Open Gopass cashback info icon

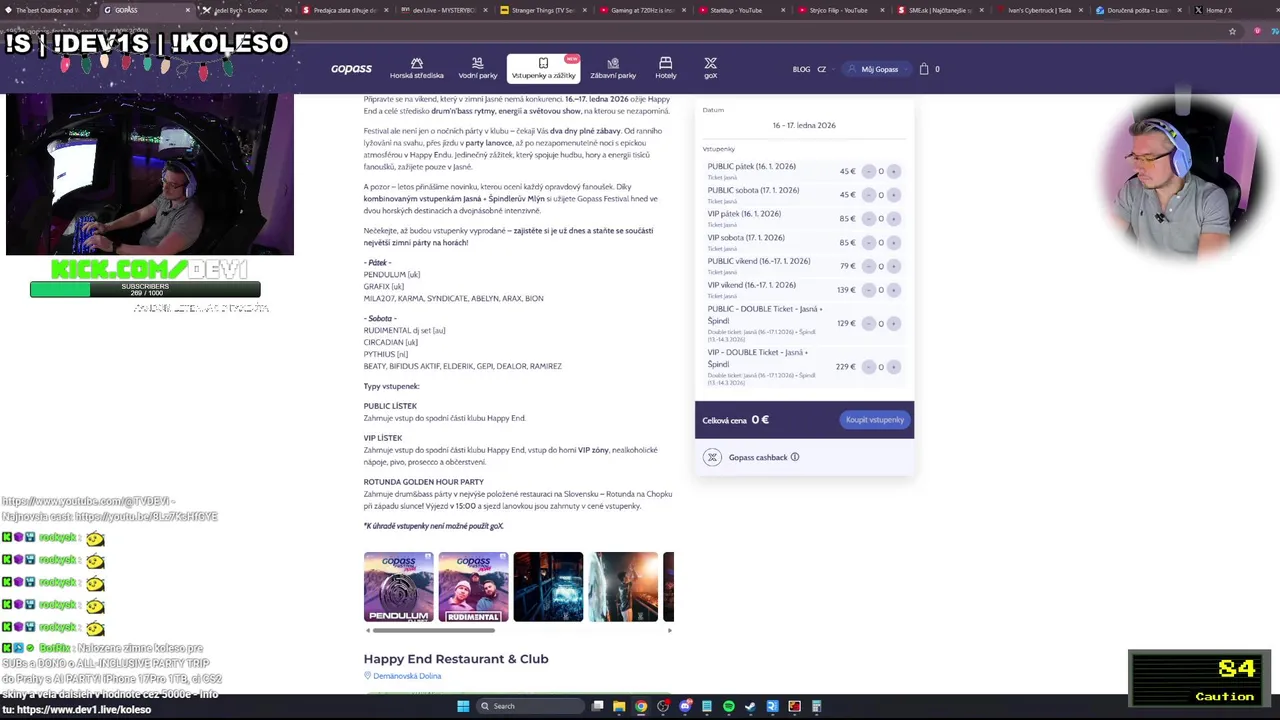(x=795, y=457)
